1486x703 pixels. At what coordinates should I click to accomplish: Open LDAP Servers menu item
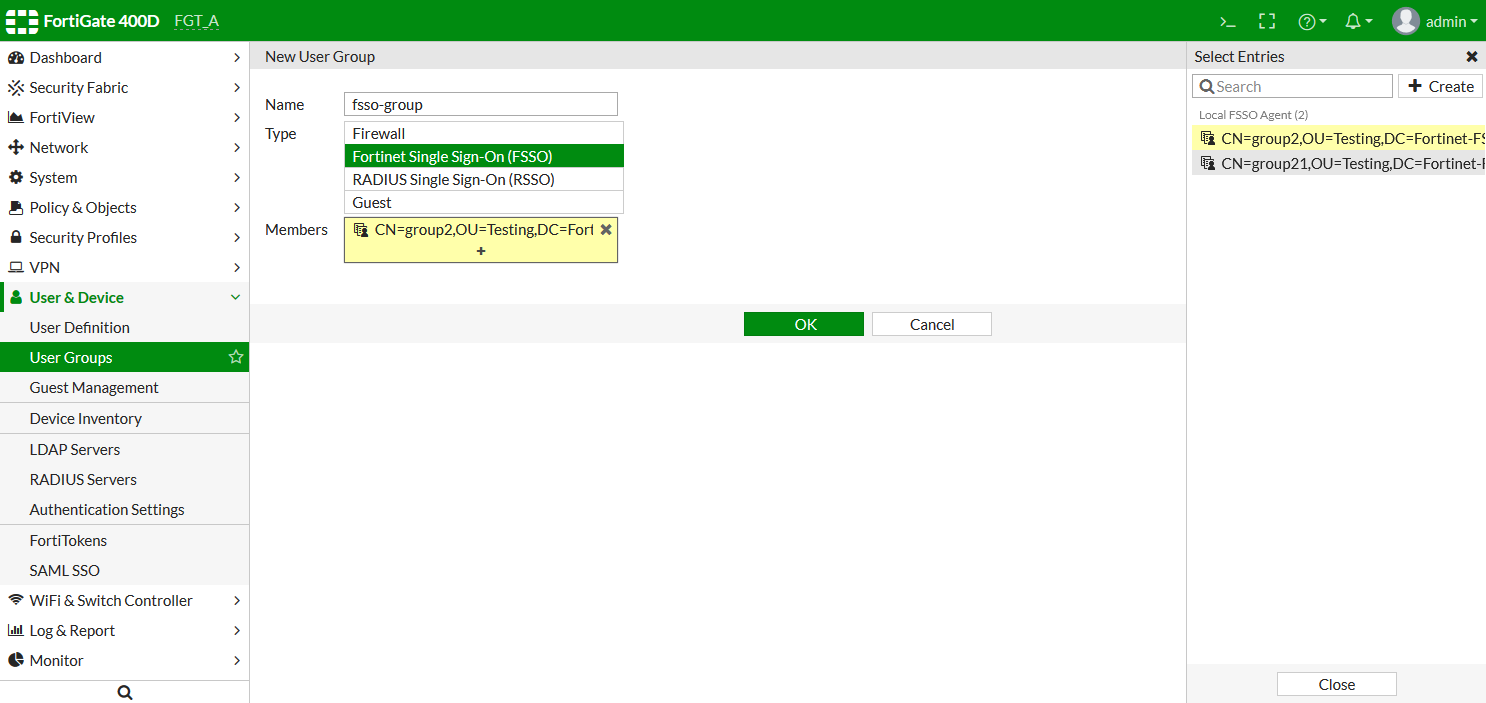coord(125,449)
